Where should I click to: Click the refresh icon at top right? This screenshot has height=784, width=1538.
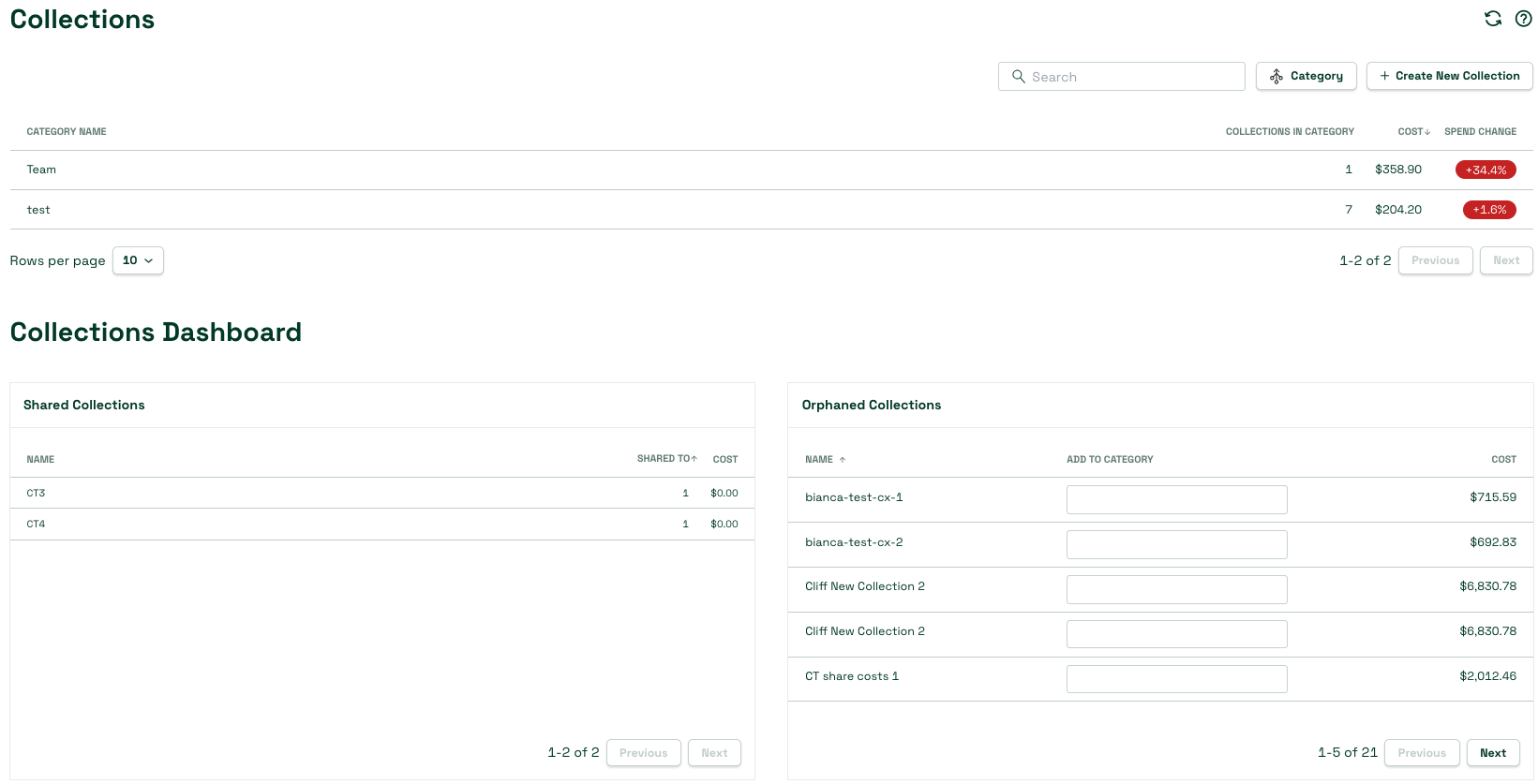pyautogui.click(x=1493, y=19)
